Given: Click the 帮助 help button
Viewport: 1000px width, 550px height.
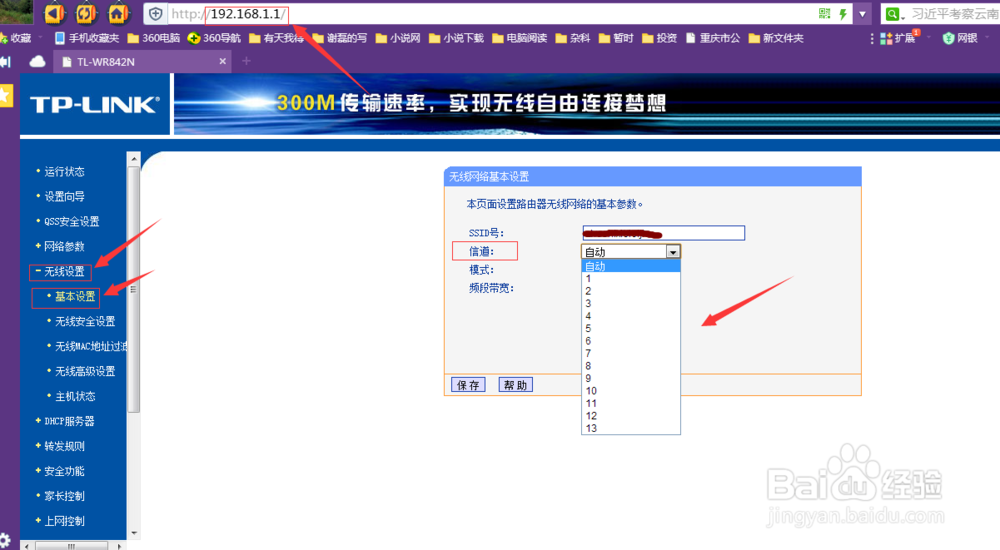Looking at the screenshot, I should pyautogui.click(x=515, y=385).
